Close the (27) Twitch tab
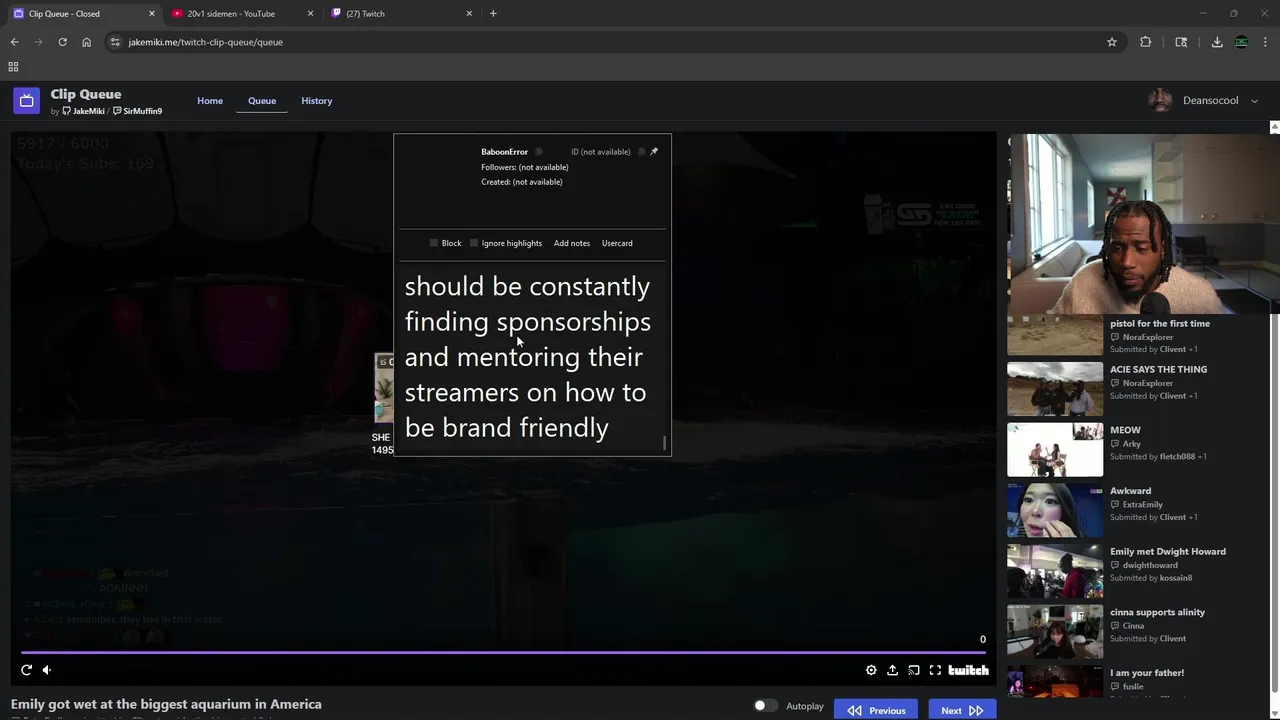 469,13
